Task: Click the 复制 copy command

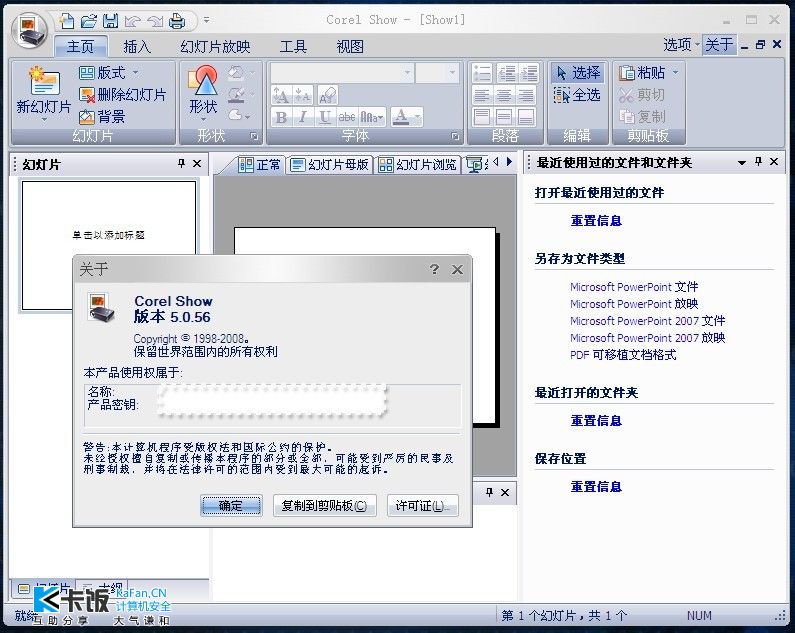Action: pos(641,117)
